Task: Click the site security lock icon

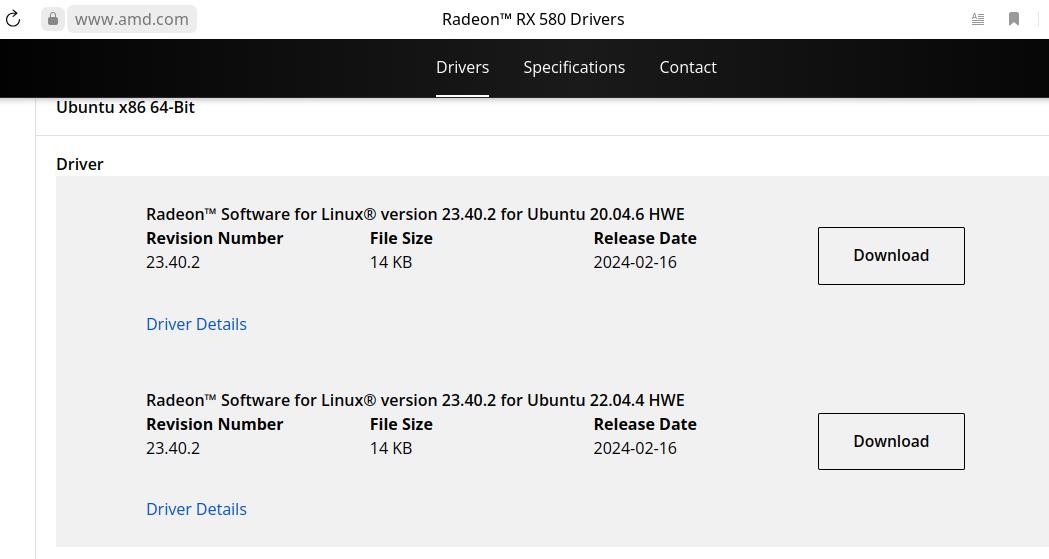Action: [x=53, y=19]
